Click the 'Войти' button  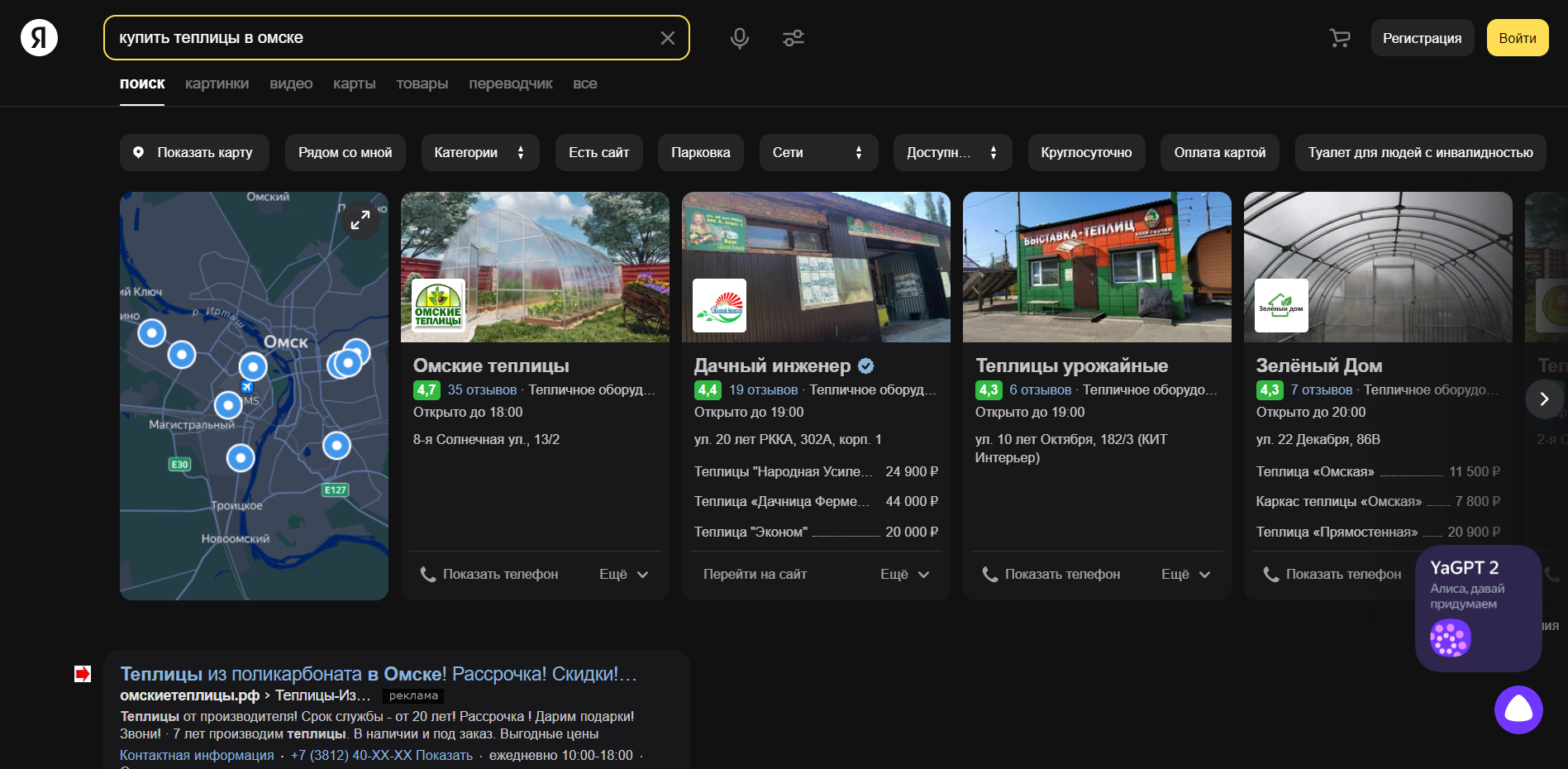(x=1517, y=38)
